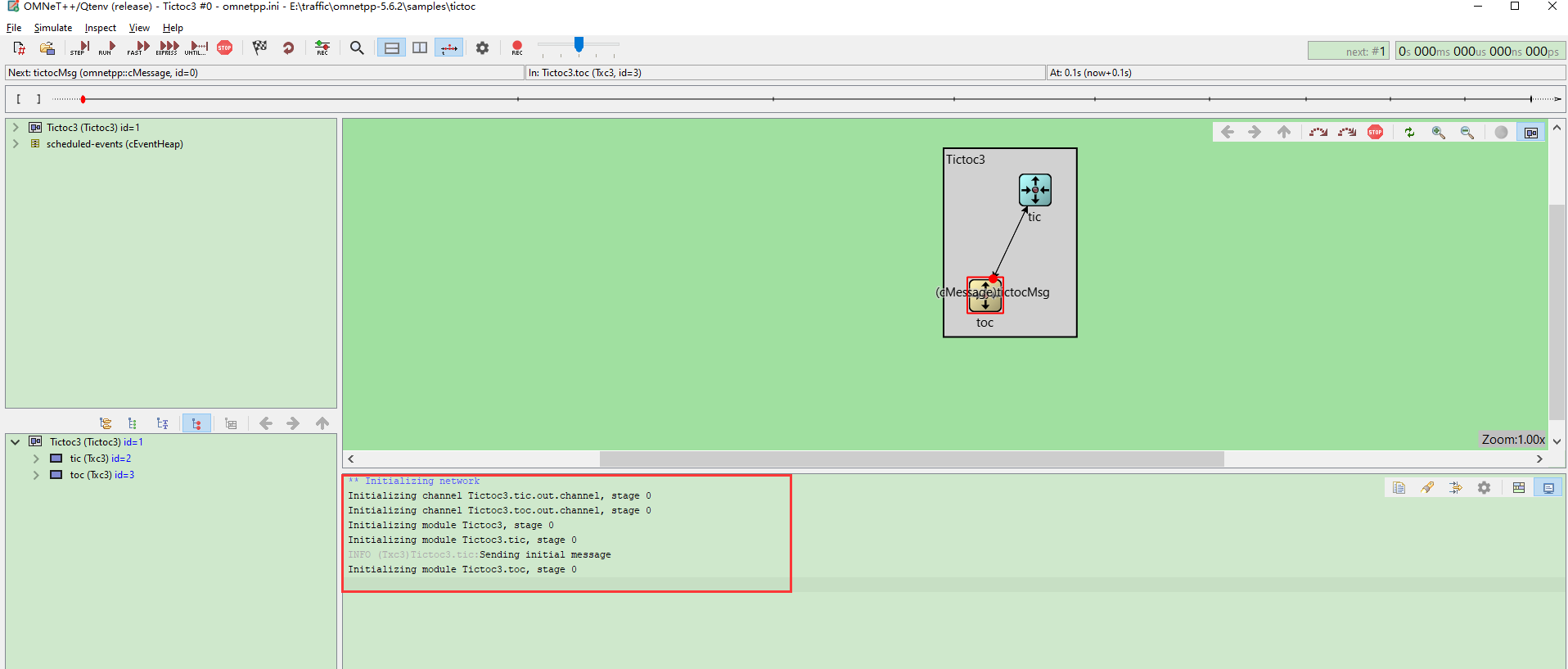
Task: Zoom in on the network canvas
Action: pyautogui.click(x=1438, y=132)
